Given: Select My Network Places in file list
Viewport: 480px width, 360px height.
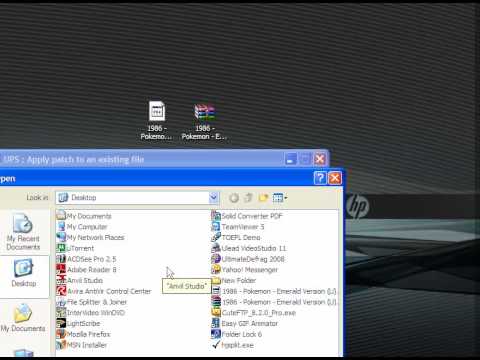Looking at the screenshot, I should pos(90,237).
